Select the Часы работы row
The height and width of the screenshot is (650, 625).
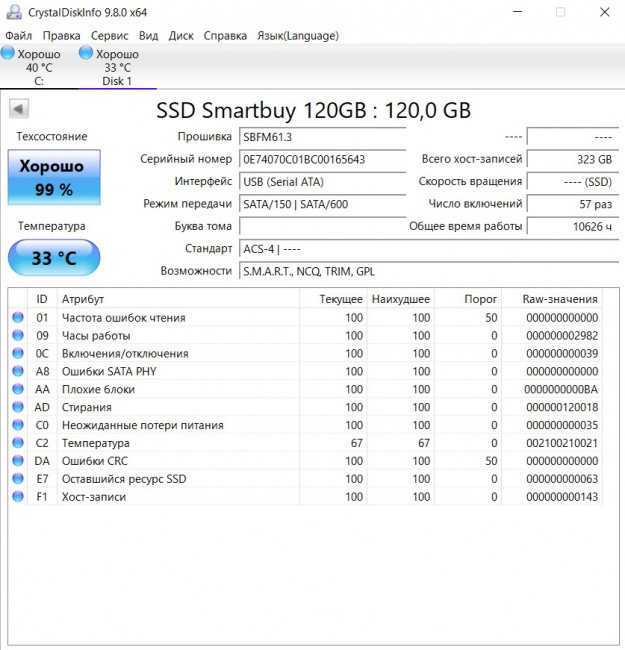point(305,335)
